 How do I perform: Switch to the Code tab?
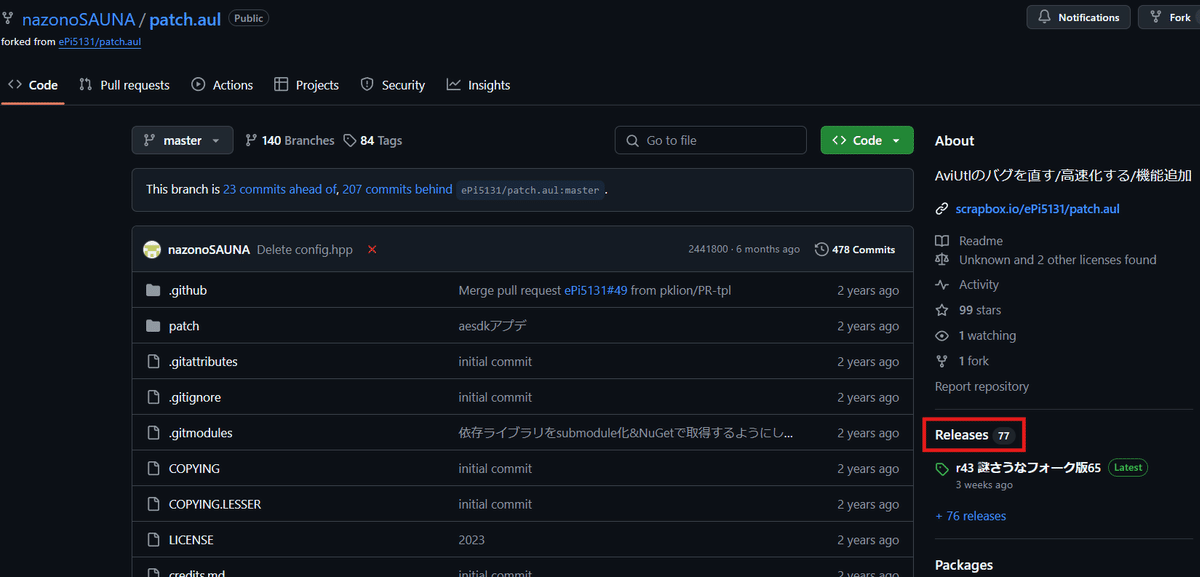[x=33, y=85]
